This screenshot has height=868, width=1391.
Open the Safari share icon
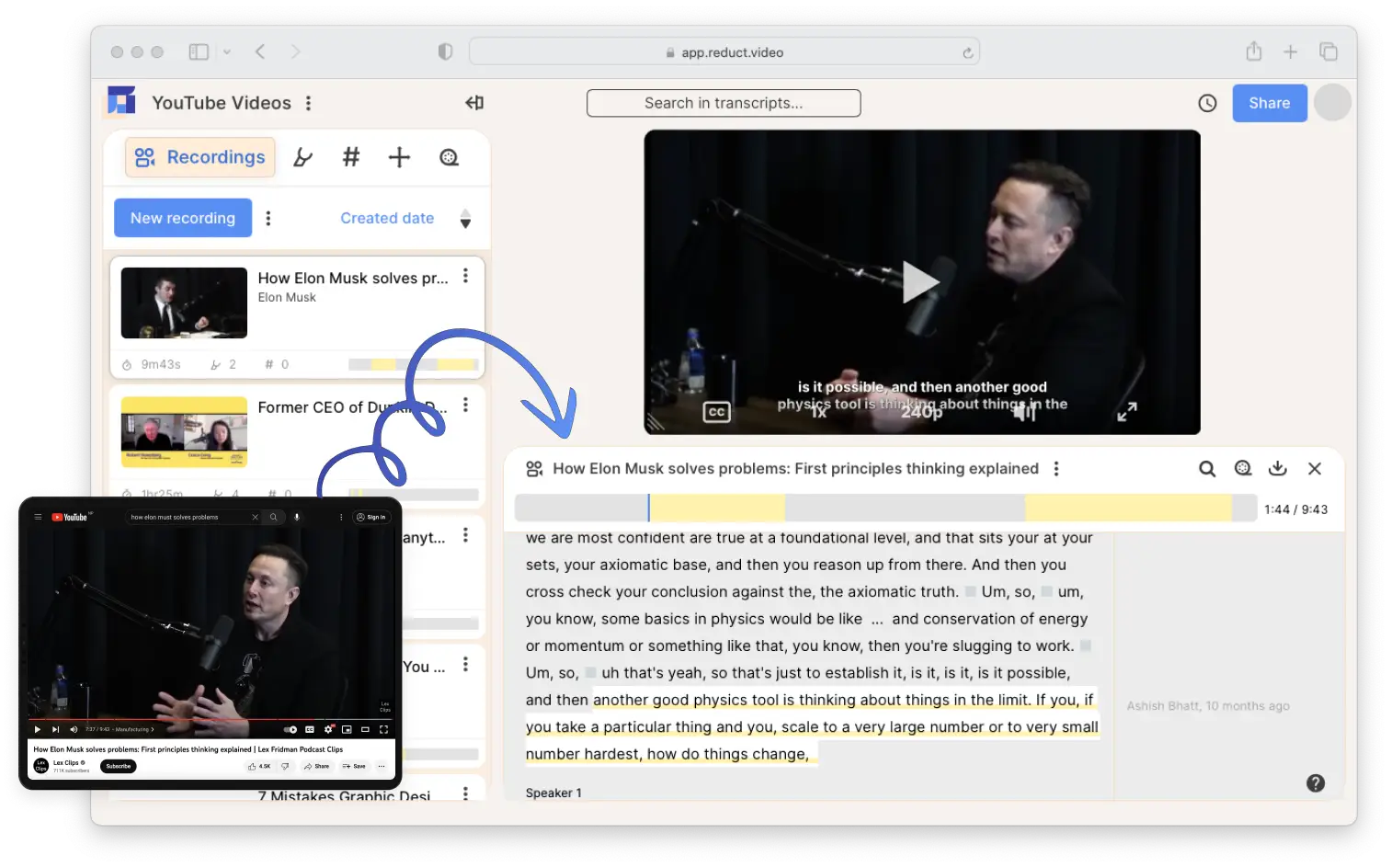pos(1254,51)
